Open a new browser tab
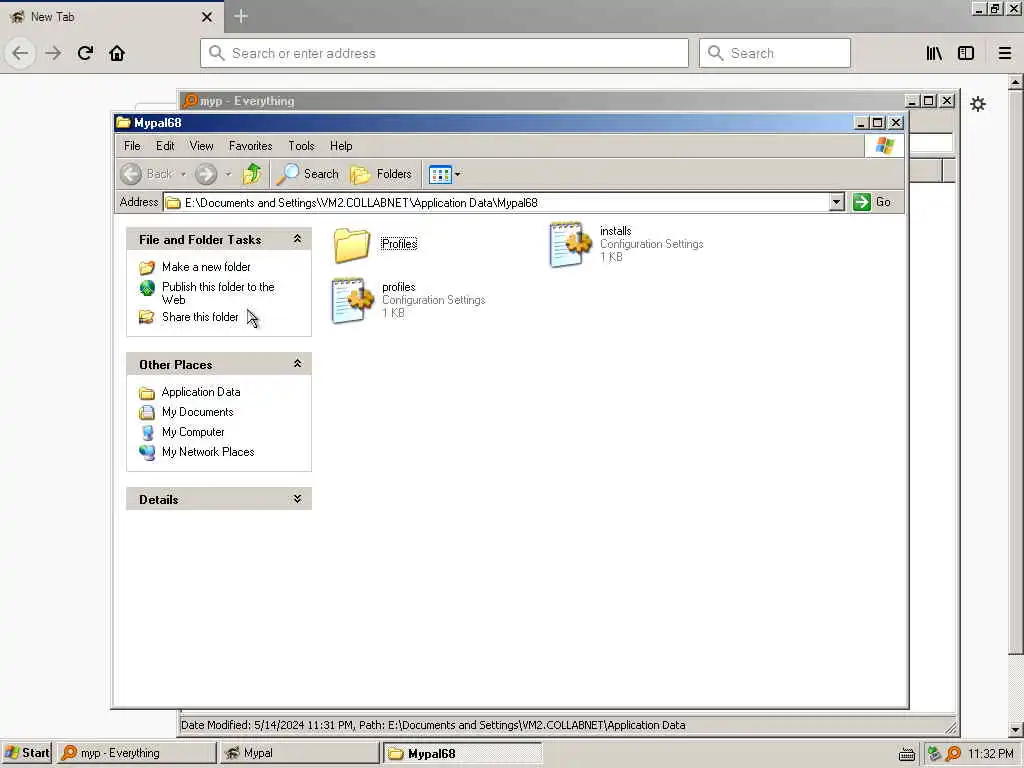The width and height of the screenshot is (1024, 768). (240, 16)
